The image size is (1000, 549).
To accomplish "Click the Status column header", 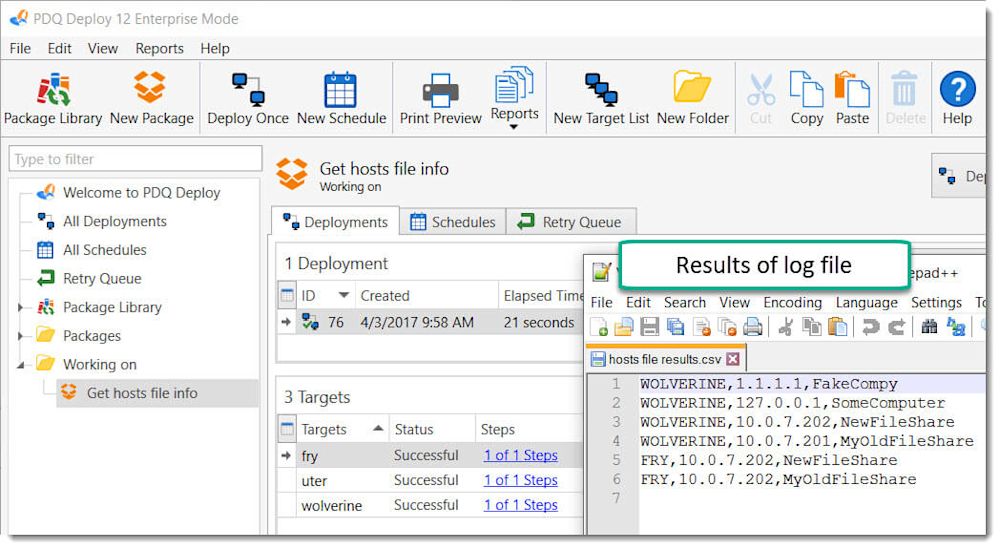I will click(x=432, y=429).
